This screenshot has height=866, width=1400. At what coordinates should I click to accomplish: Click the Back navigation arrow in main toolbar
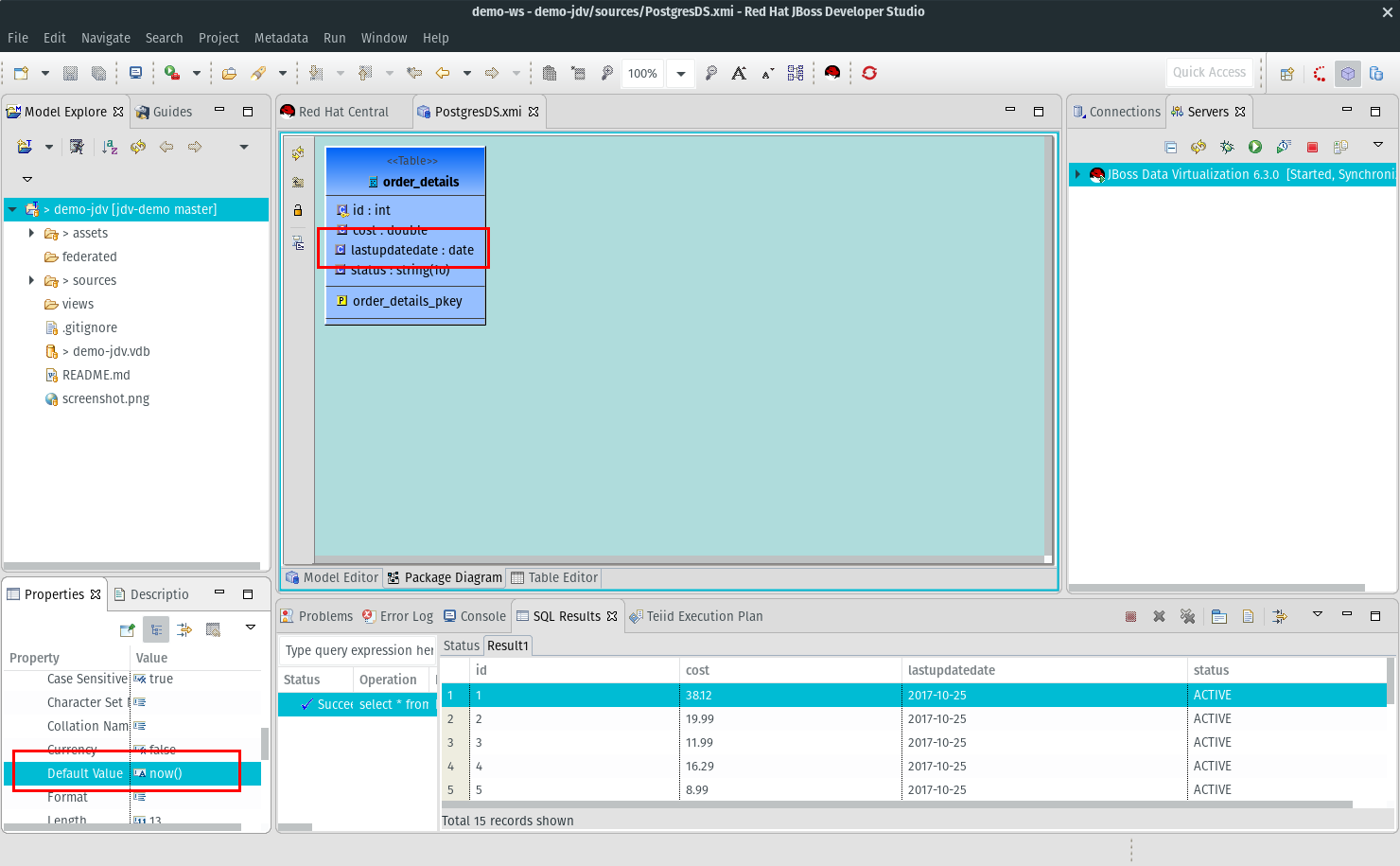coord(443,73)
